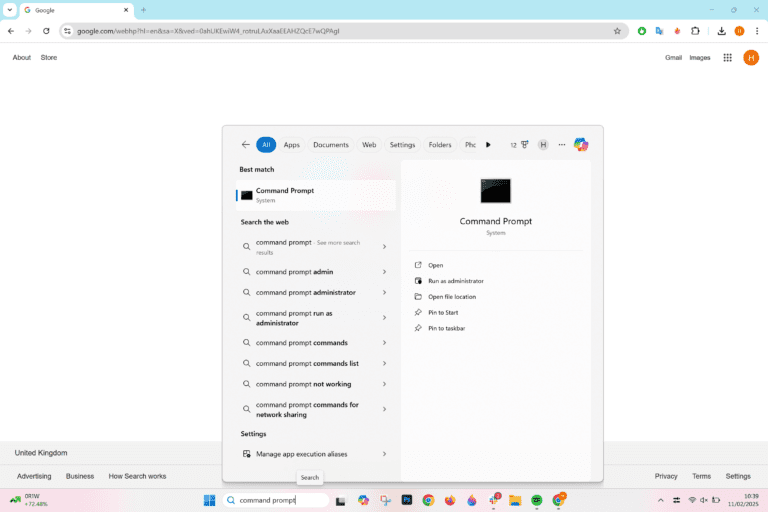
Task: Click the Images link on Google page
Action: (699, 57)
